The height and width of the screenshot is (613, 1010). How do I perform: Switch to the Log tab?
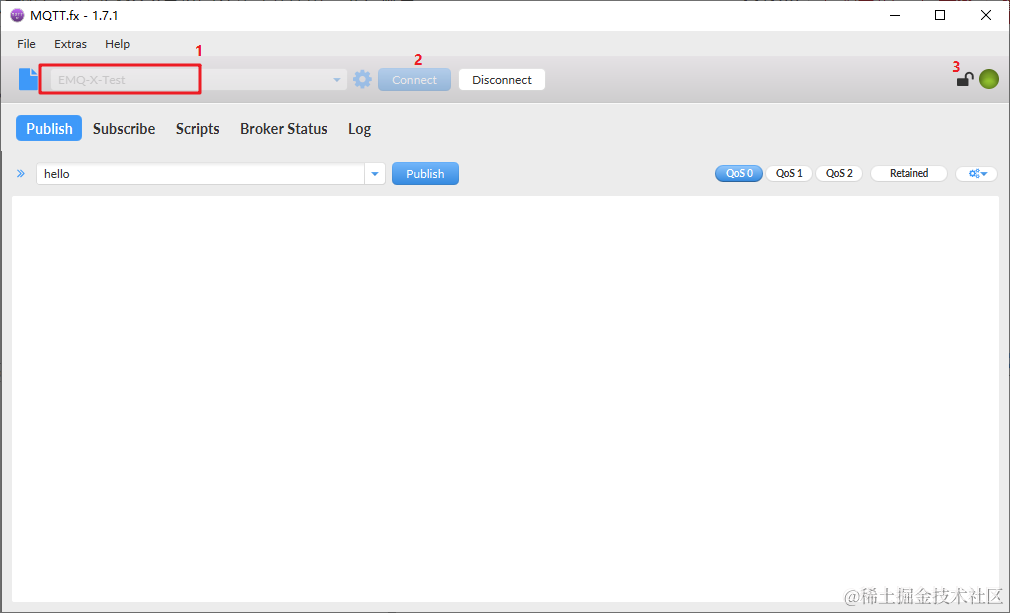[x=359, y=129]
